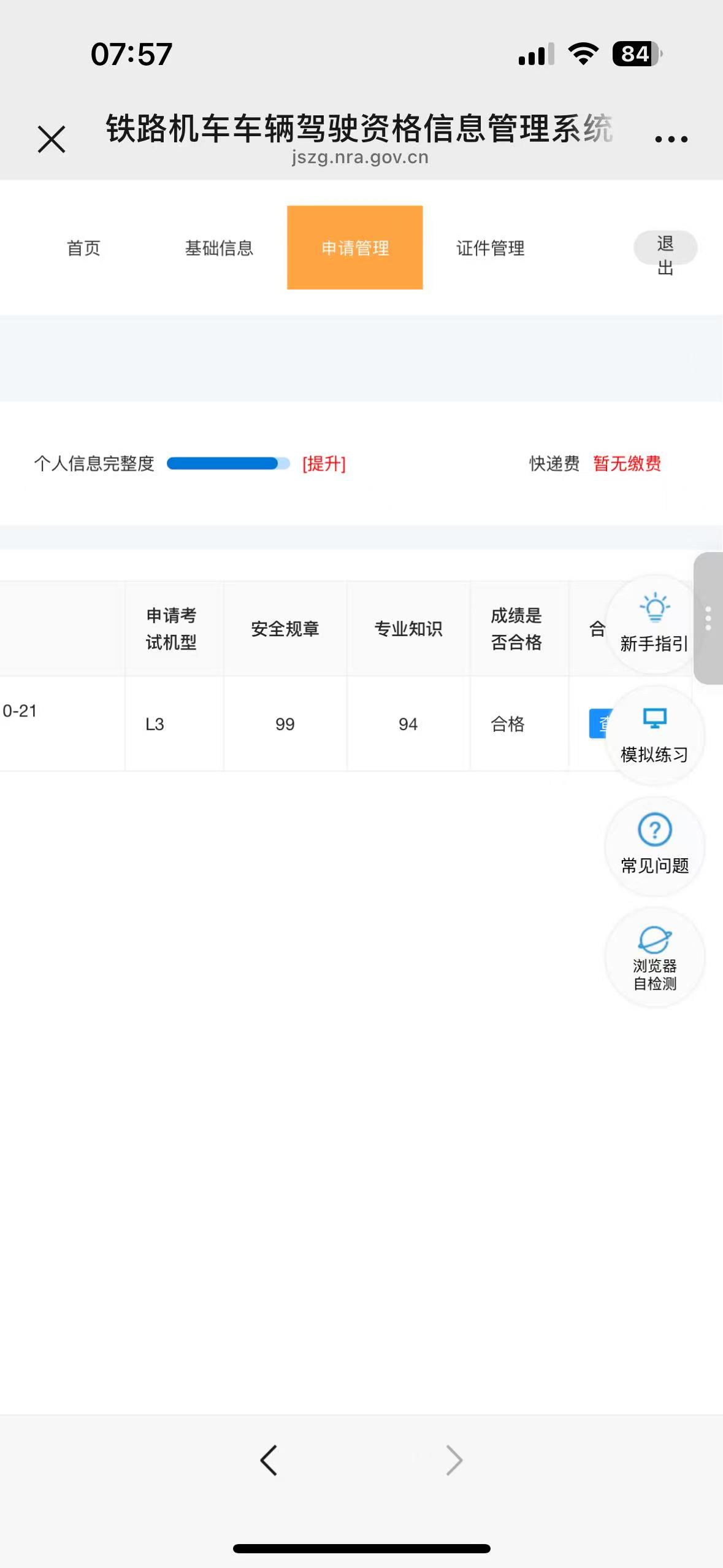Click the personal info completeness progress bar
The image size is (723, 1568).
click(228, 464)
